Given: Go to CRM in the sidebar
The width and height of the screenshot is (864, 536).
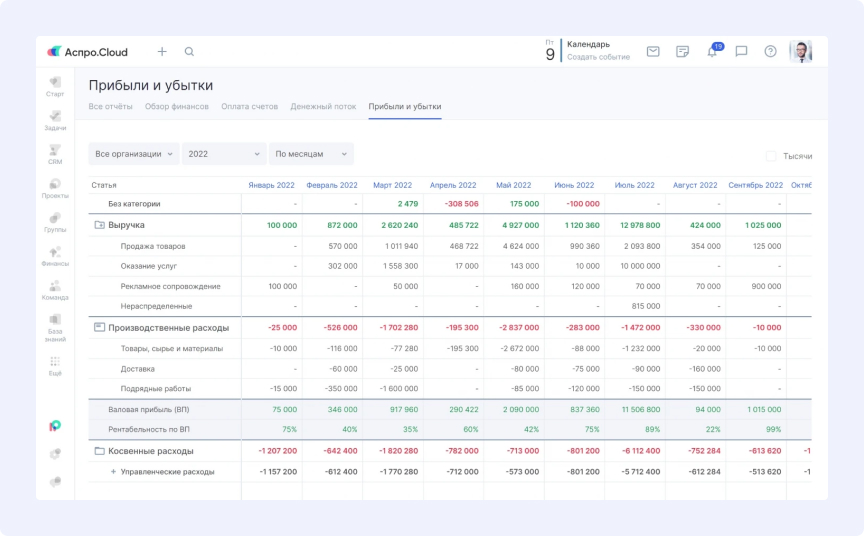Looking at the screenshot, I should point(55,154).
